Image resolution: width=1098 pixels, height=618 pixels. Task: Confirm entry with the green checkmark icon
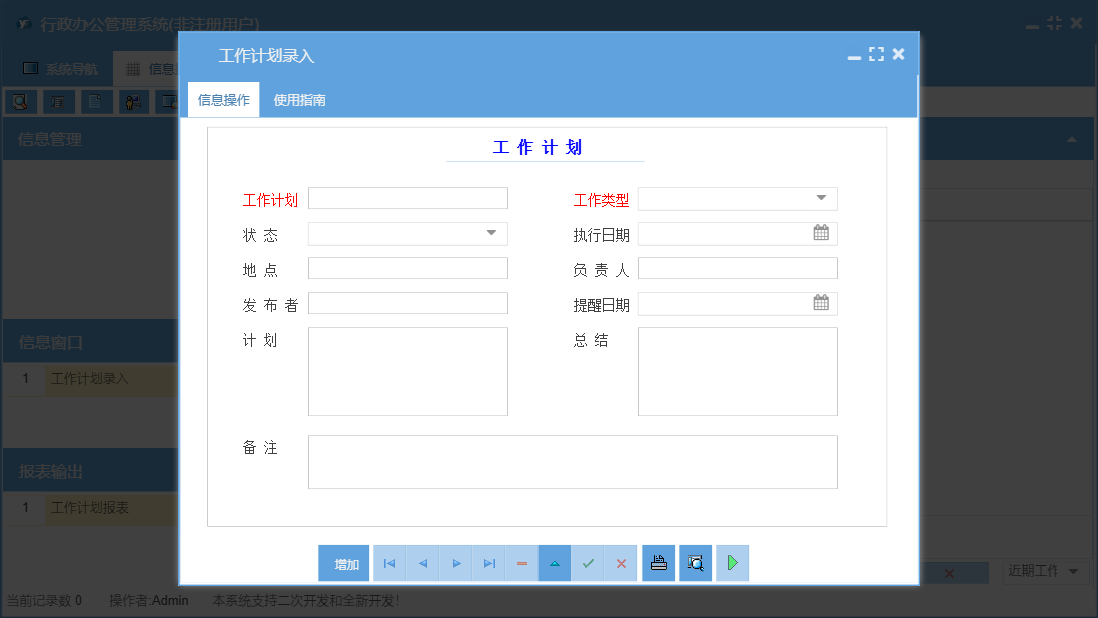[588, 563]
